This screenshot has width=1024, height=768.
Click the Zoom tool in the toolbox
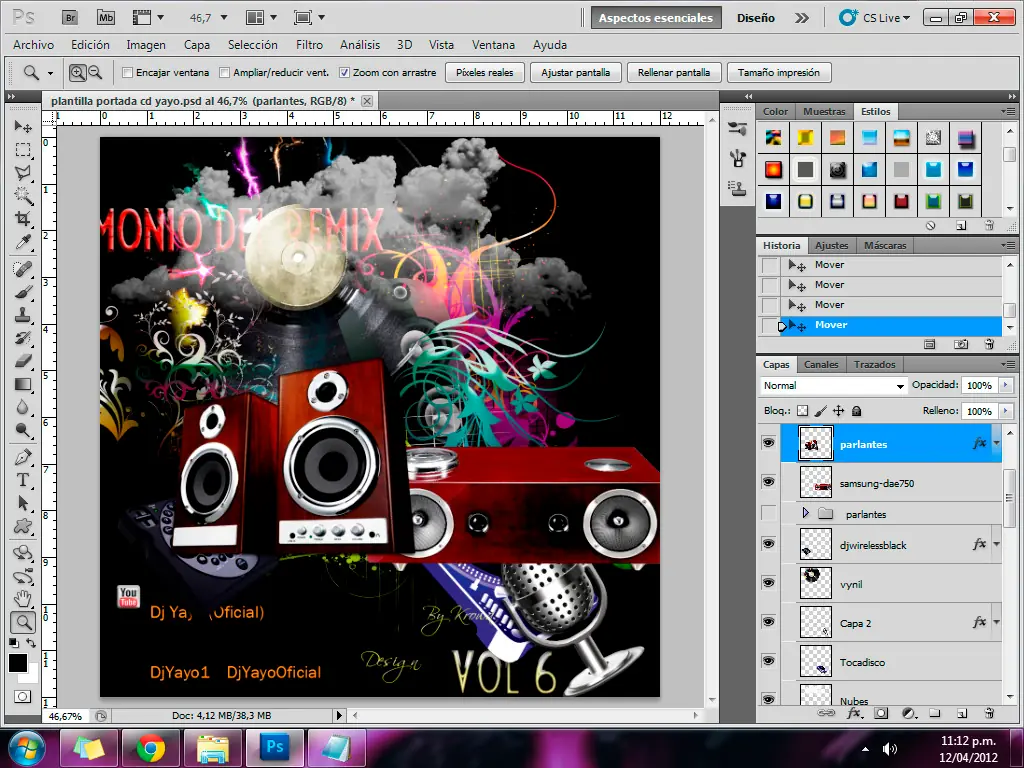[23, 622]
